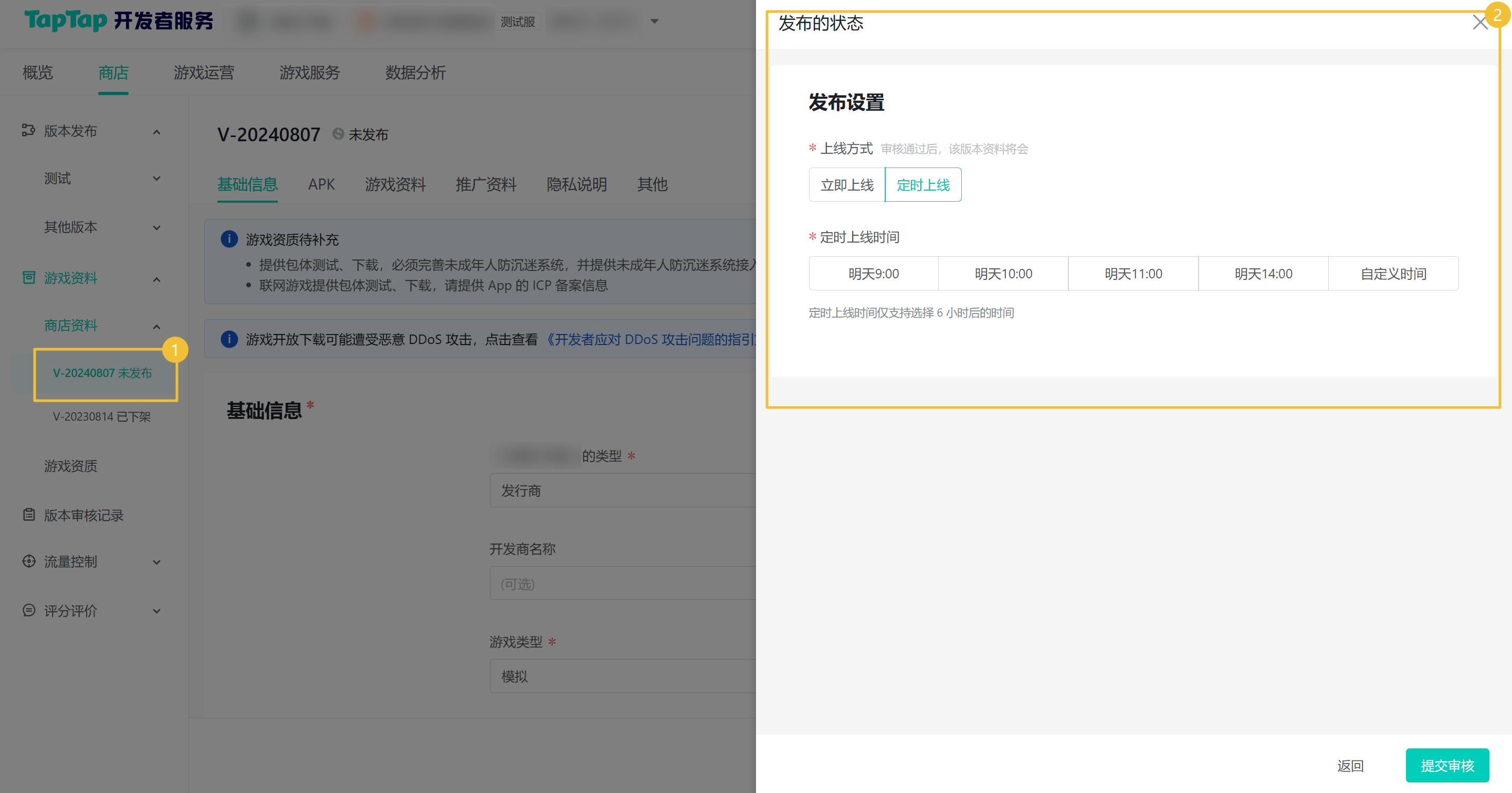1512x793 pixels.
Task: Go to the 概览 top navigation tab
Action: 38,72
